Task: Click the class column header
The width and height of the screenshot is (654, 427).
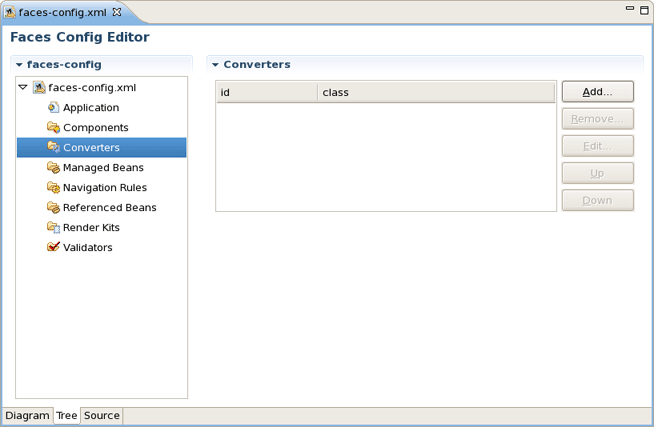Action: tap(435, 93)
